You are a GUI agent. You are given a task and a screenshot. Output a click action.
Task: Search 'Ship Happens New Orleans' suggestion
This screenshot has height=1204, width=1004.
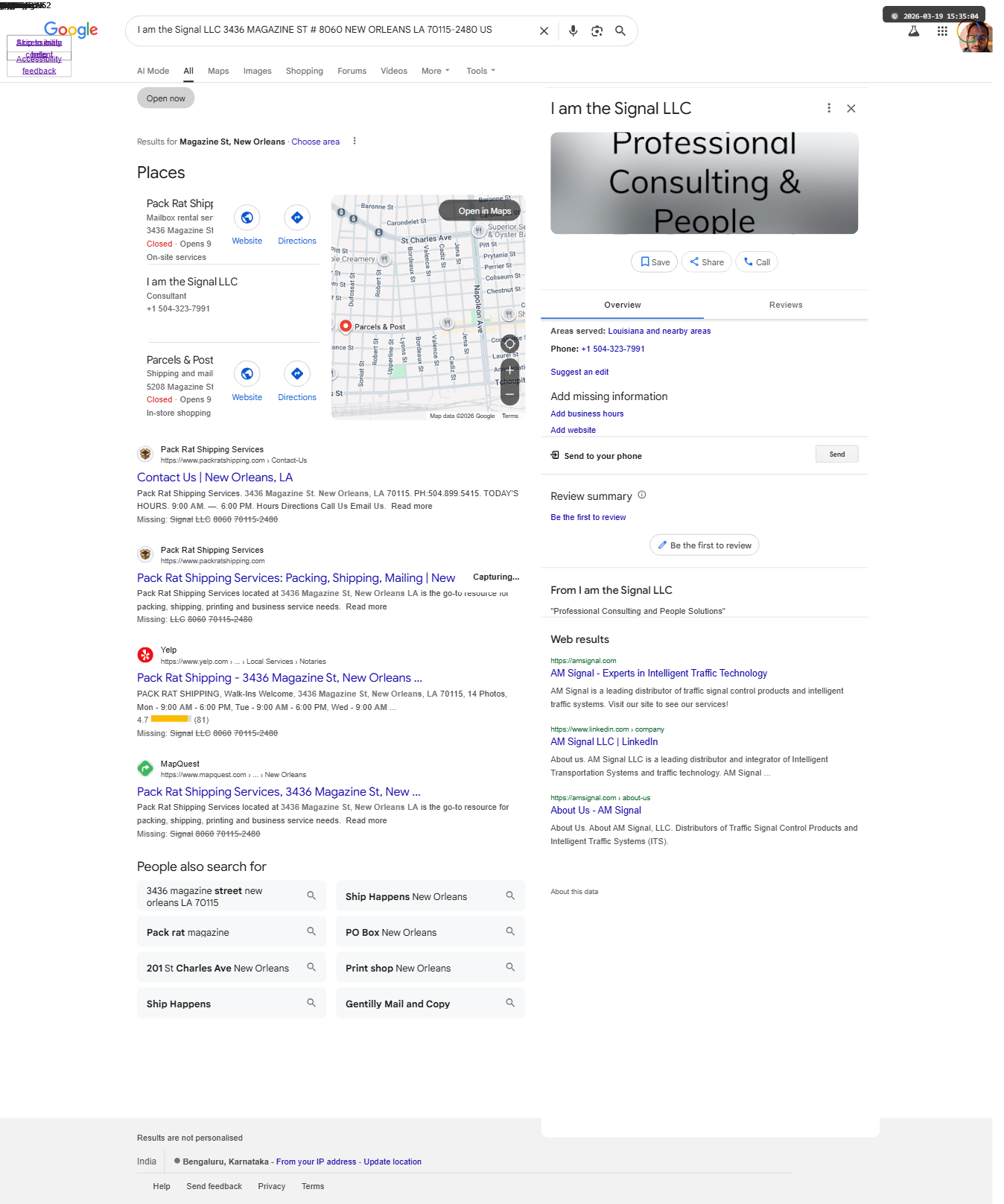click(x=430, y=896)
